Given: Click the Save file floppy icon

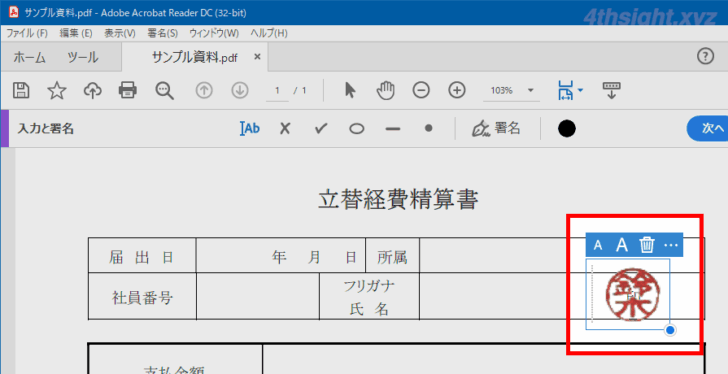Looking at the screenshot, I should [x=21, y=90].
